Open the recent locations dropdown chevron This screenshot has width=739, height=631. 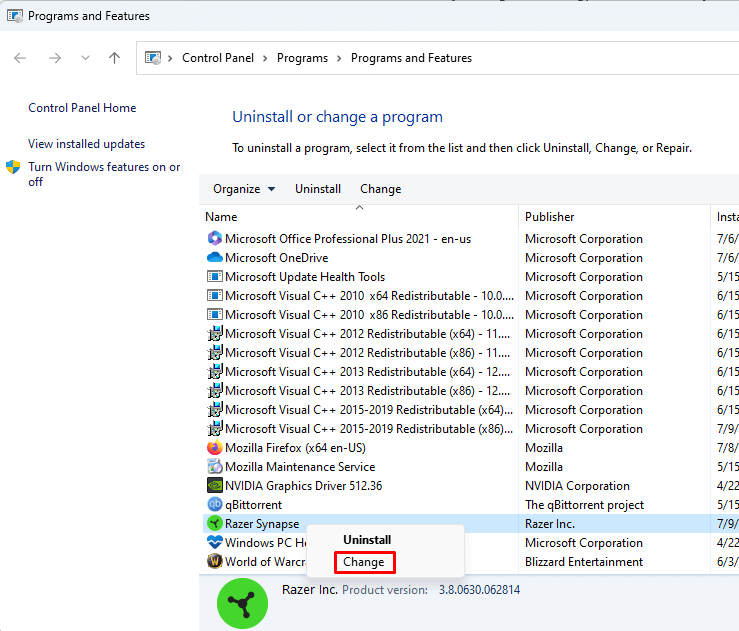85,58
